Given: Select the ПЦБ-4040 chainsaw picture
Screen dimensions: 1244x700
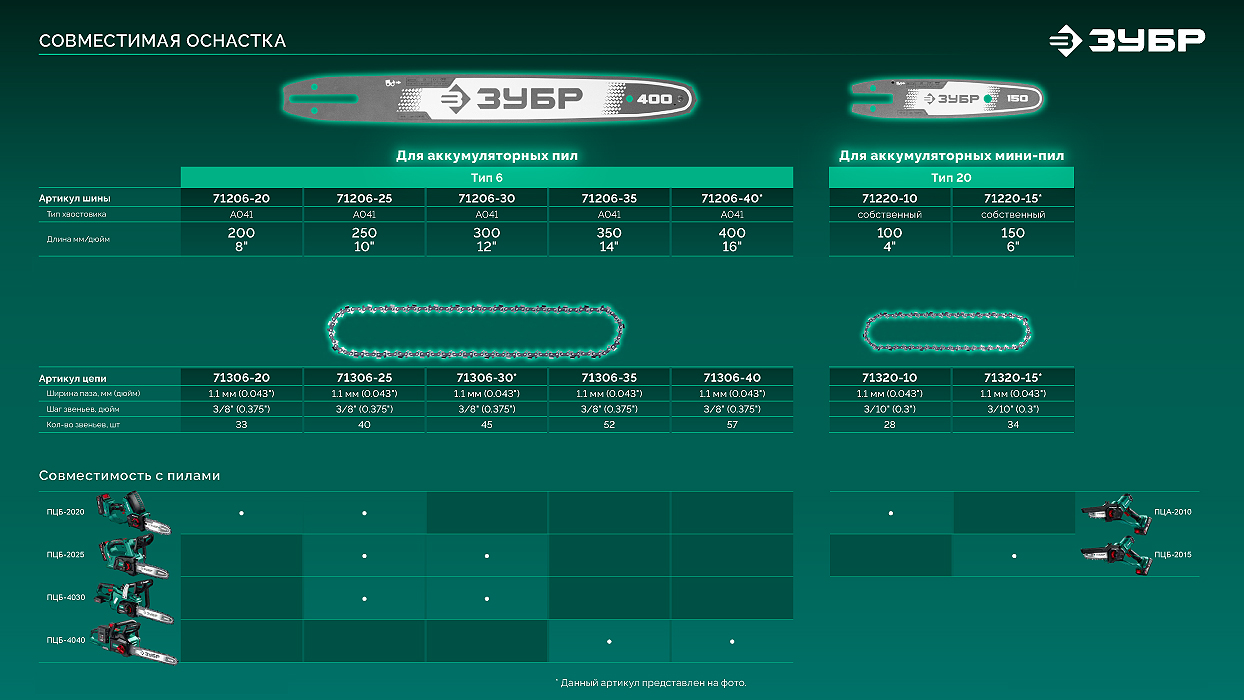Looking at the screenshot, I should pos(133,642).
